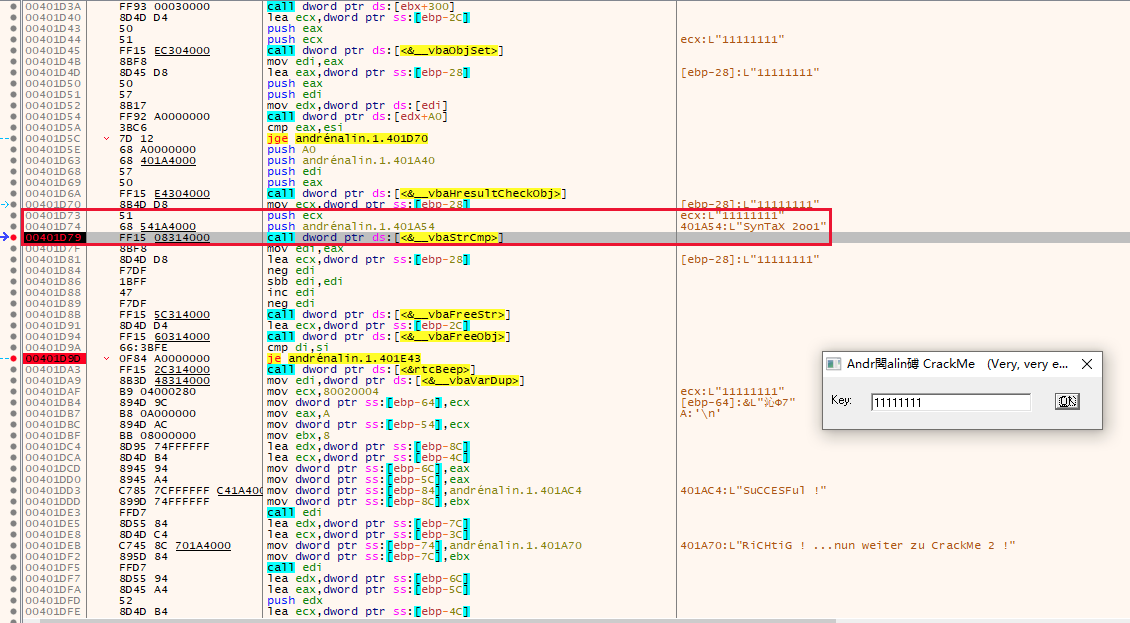Viewport: 1130px width, 623px height.
Task: Select the __vbaVarDup mov instruction
Action: click(x=396, y=381)
